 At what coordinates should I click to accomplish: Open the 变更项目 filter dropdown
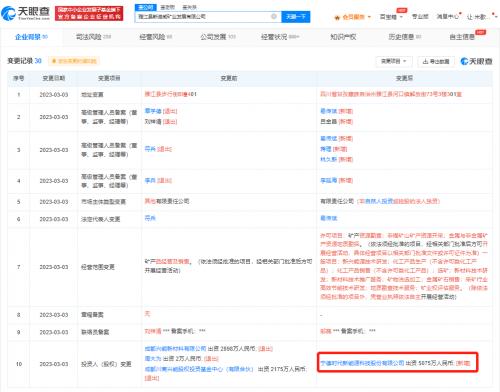[x=394, y=61]
